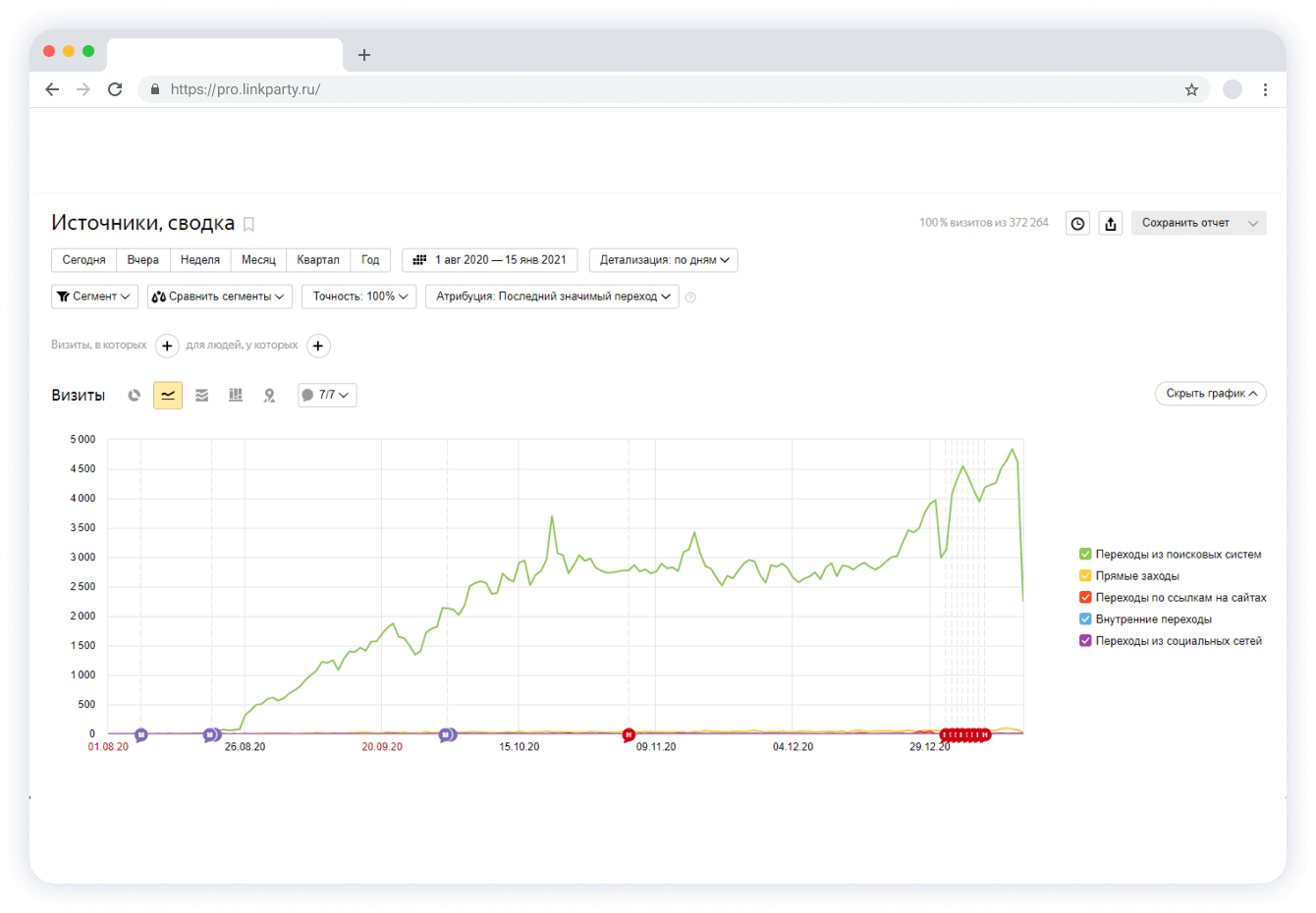
Task: Uncheck Переходы из поисковых систем series
Action: 1085,555
